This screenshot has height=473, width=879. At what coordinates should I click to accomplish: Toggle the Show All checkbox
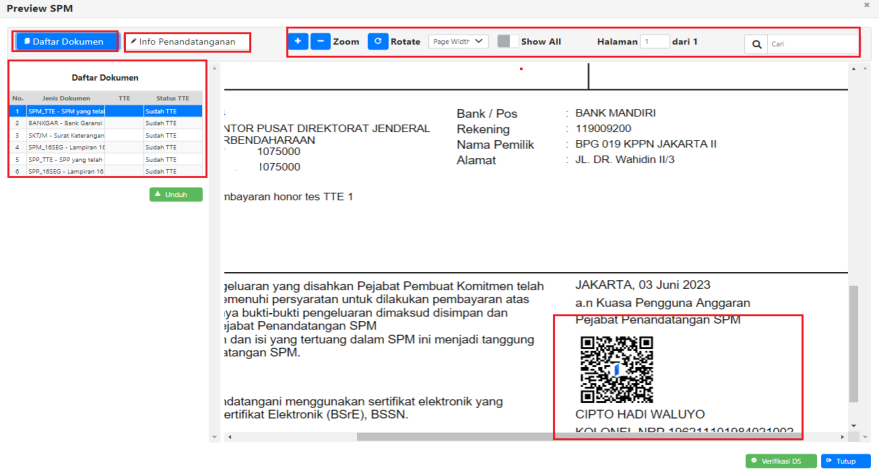click(504, 42)
